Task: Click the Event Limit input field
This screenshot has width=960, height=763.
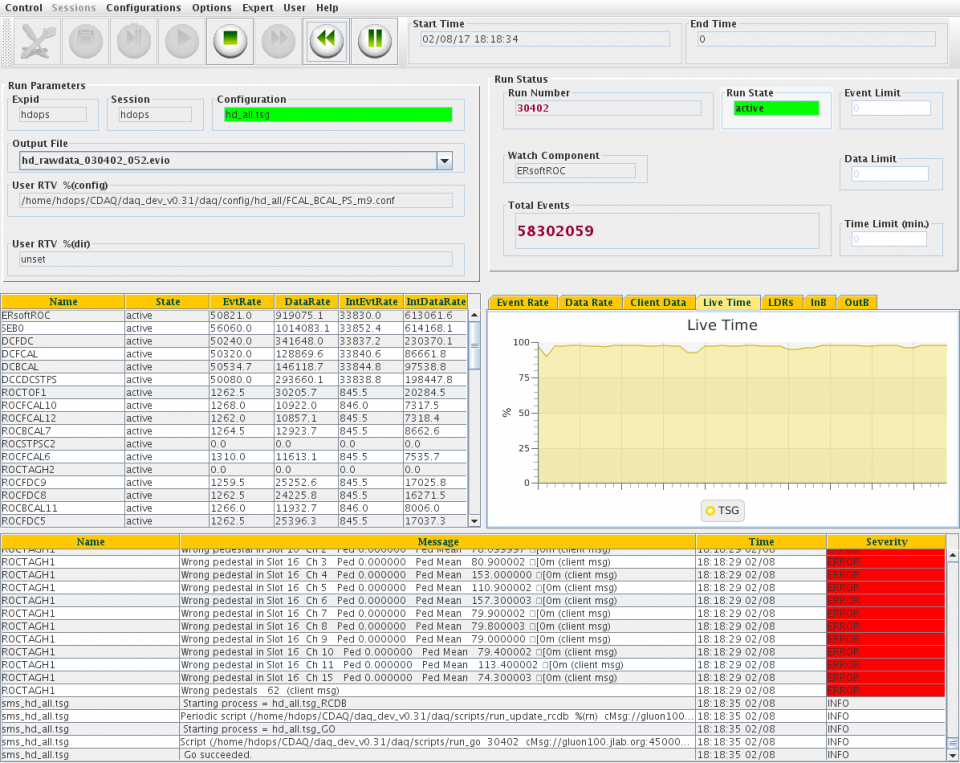Action: click(890, 108)
